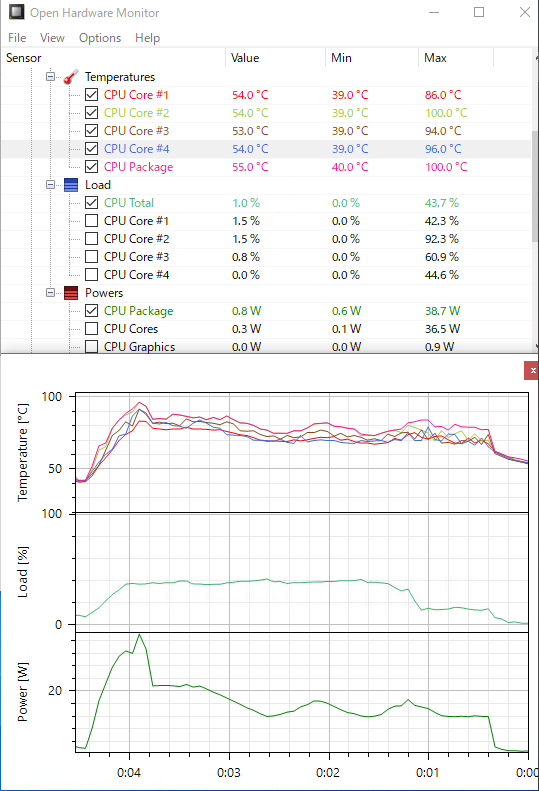
Task: Click the 0:04 time axis label
Action: coord(129,773)
